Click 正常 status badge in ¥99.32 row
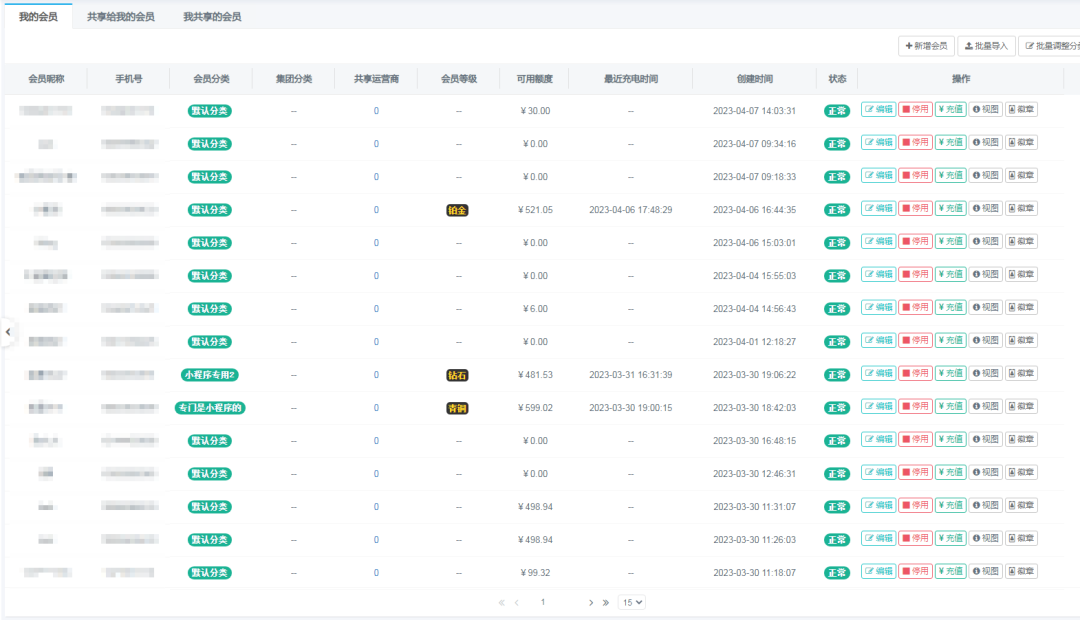 tap(837, 573)
